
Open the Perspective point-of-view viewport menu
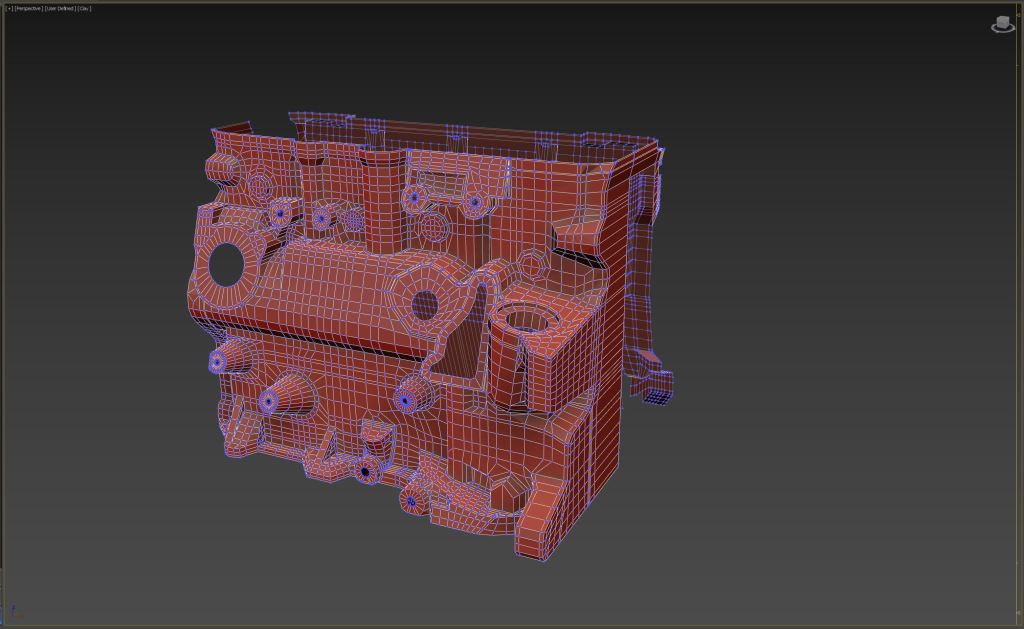coord(28,8)
